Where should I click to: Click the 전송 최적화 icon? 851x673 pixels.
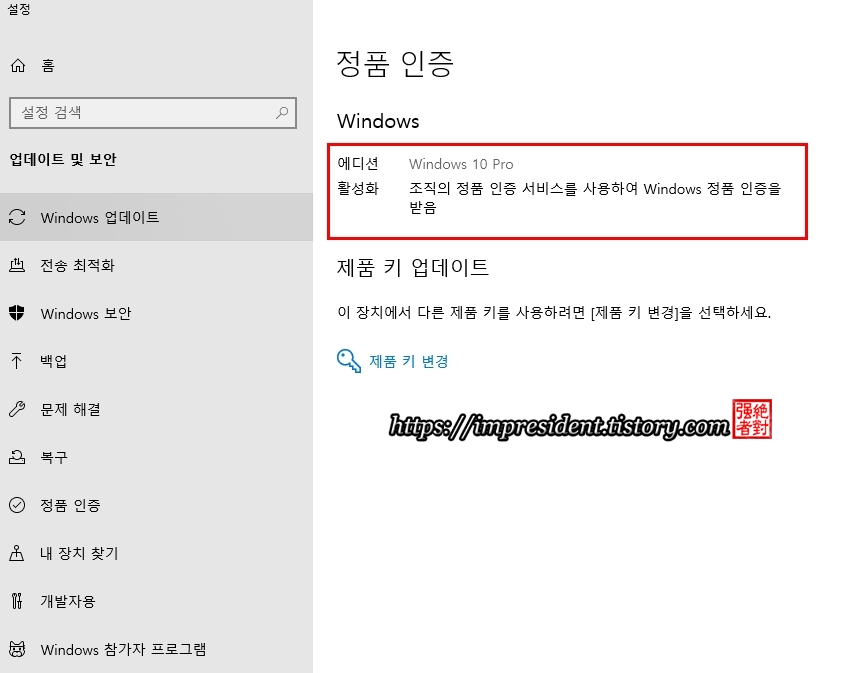click(17, 265)
